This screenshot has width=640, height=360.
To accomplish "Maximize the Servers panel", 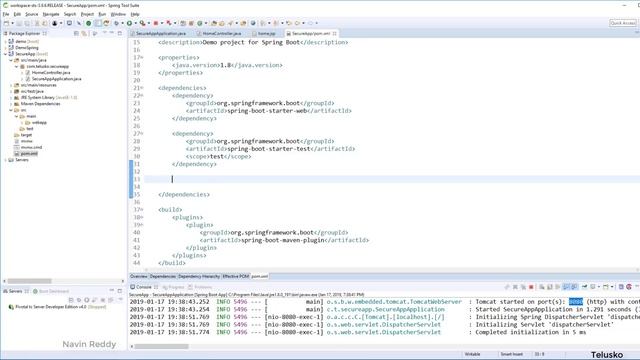I will (120, 291).
